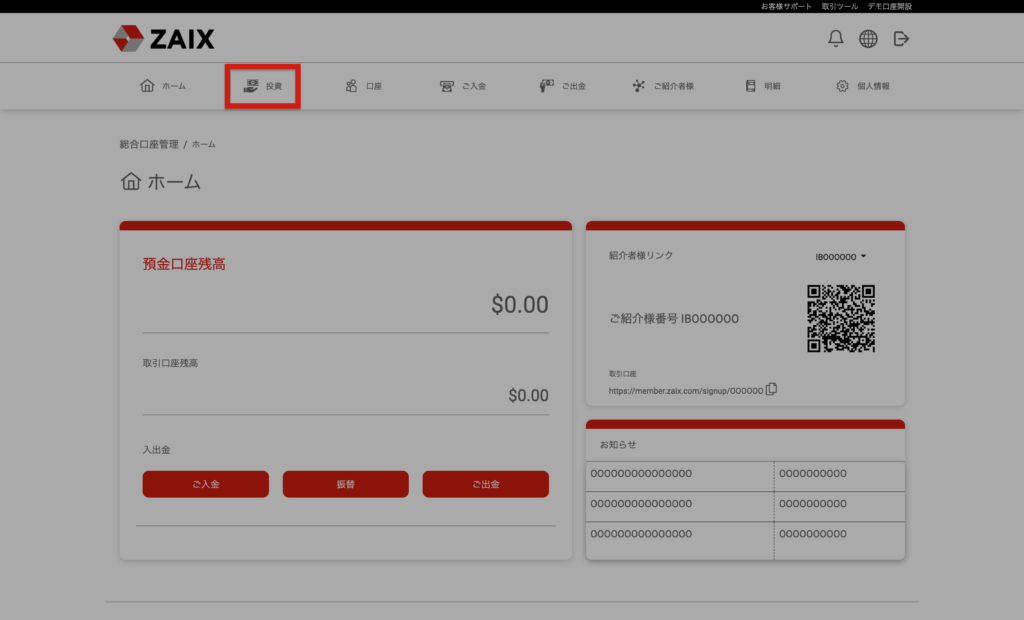Image resolution: width=1024 pixels, height=620 pixels.
Task: Expand the IB000000 dropdown
Action: [x=840, y=257]
